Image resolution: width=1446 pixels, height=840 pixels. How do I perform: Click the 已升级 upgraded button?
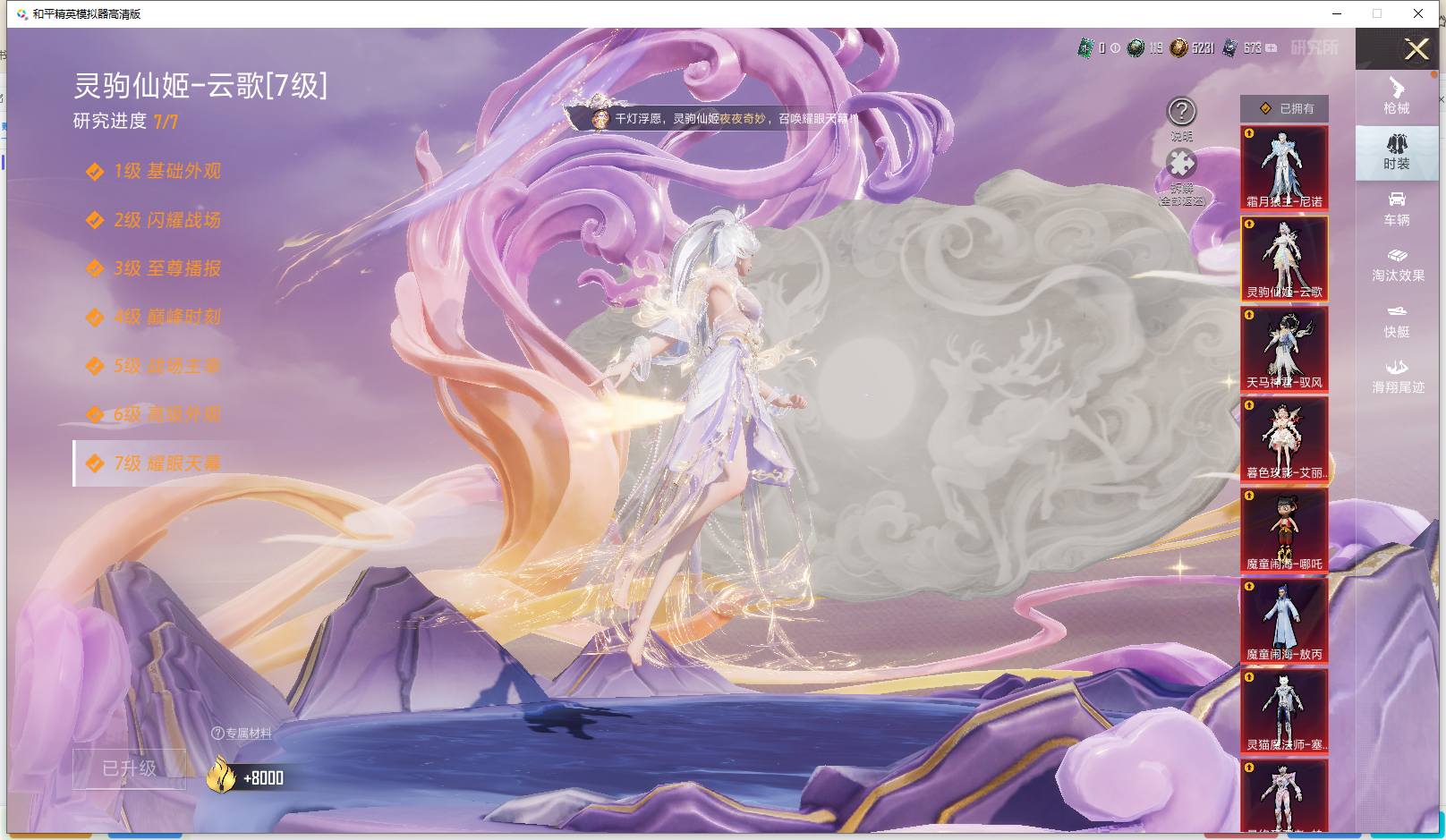click(x=130, y=768)
